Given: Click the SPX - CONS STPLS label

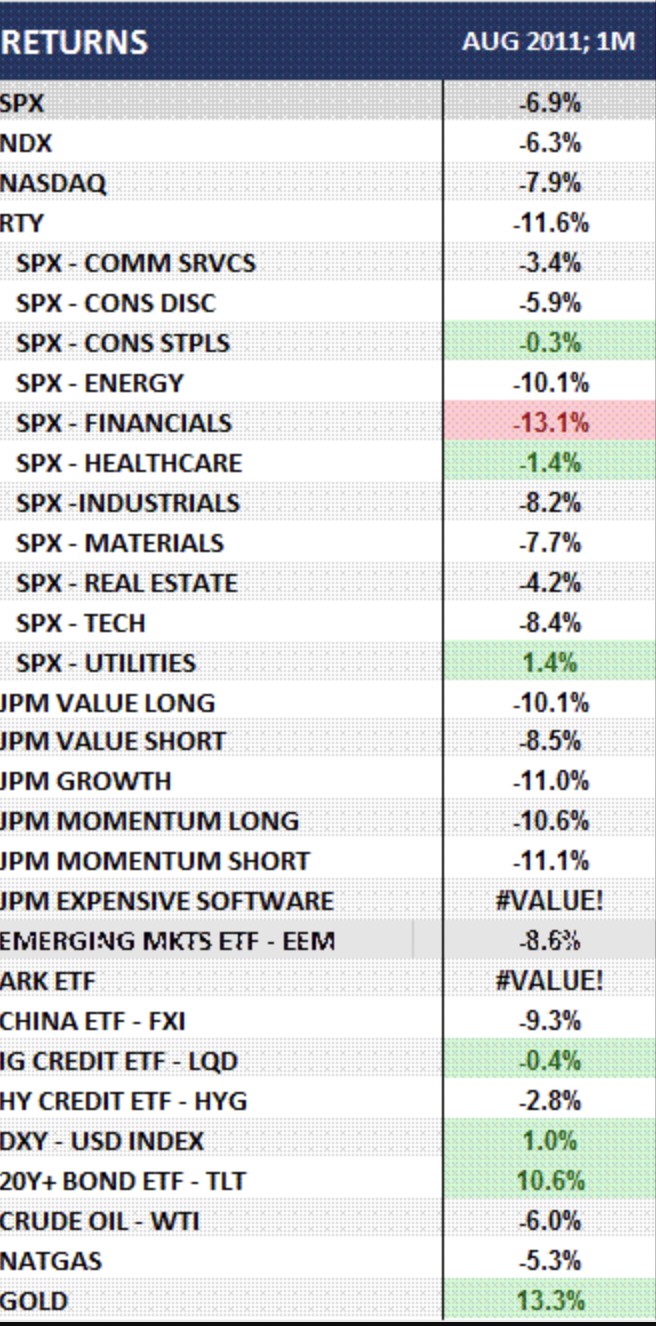Looking at the screenshot, I should (122, 343).
